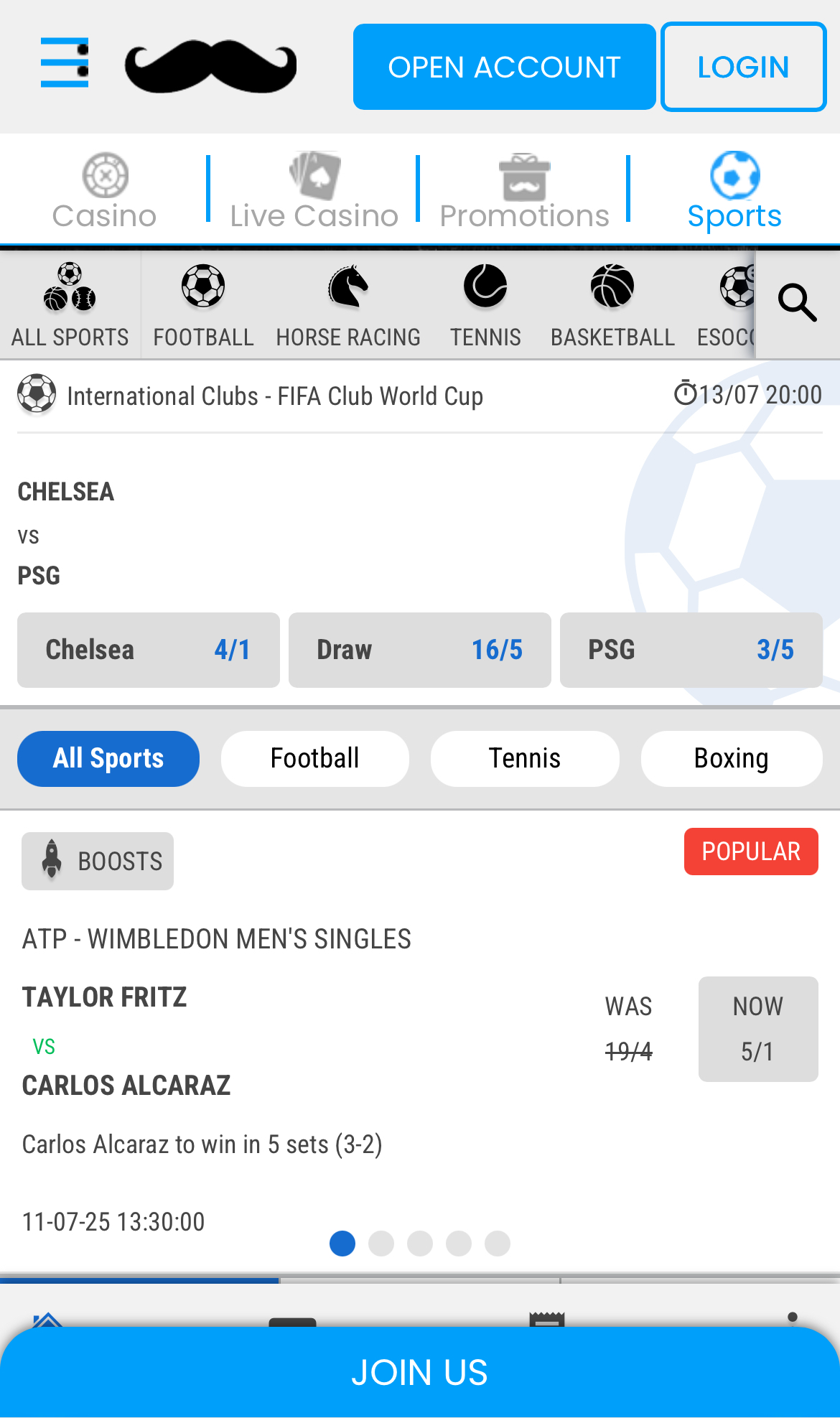Image resolution: width=840 pixels, height=1418 pixels.
Task: Click the LOGIN button
Action: [x=743, y=67]
